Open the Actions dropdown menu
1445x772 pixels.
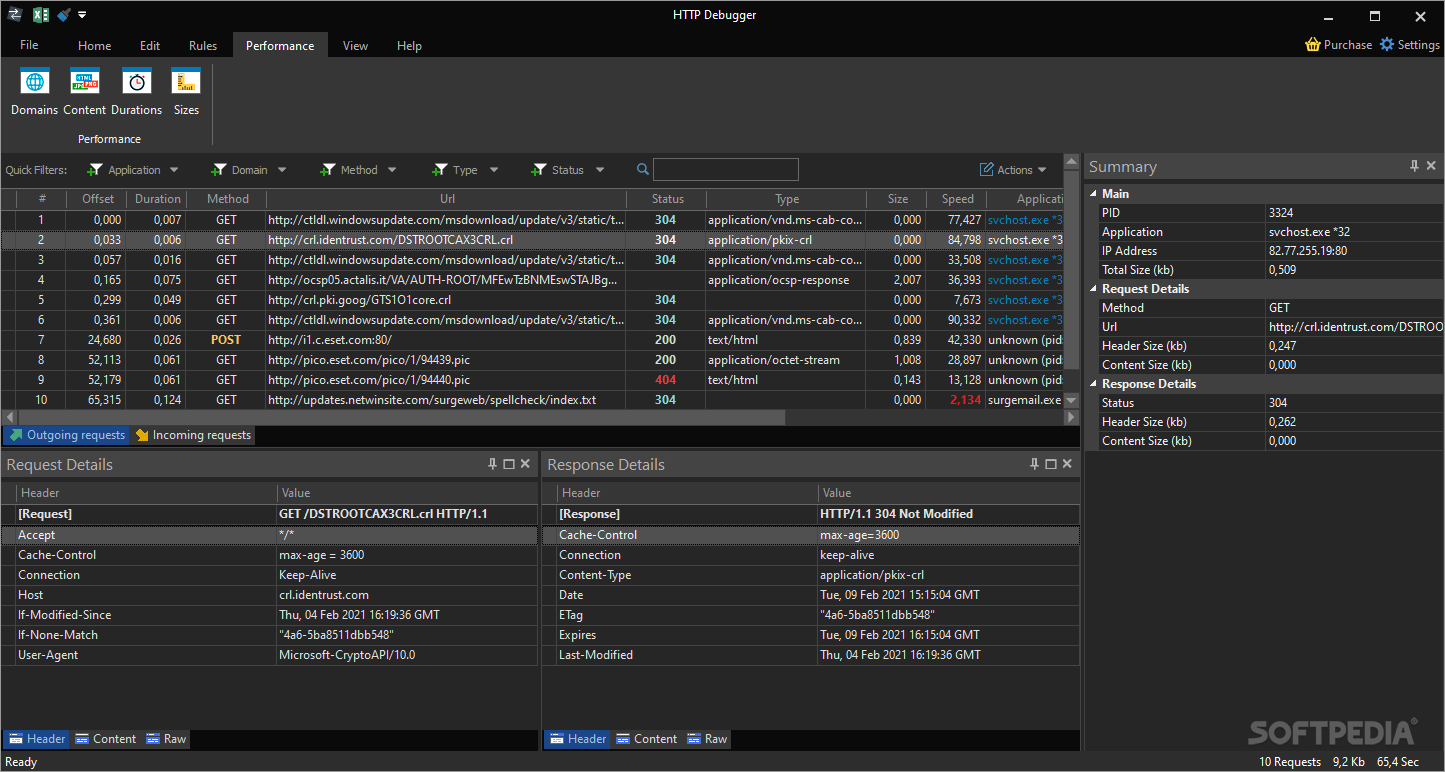1013,170
